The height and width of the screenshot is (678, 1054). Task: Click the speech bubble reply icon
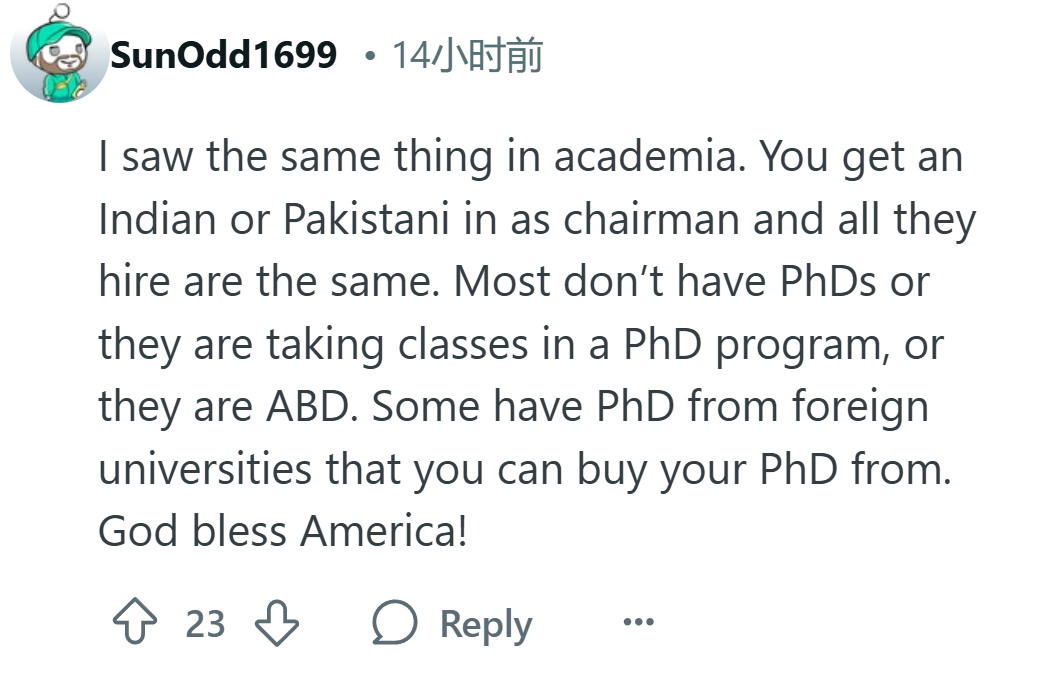pos(395,622)
